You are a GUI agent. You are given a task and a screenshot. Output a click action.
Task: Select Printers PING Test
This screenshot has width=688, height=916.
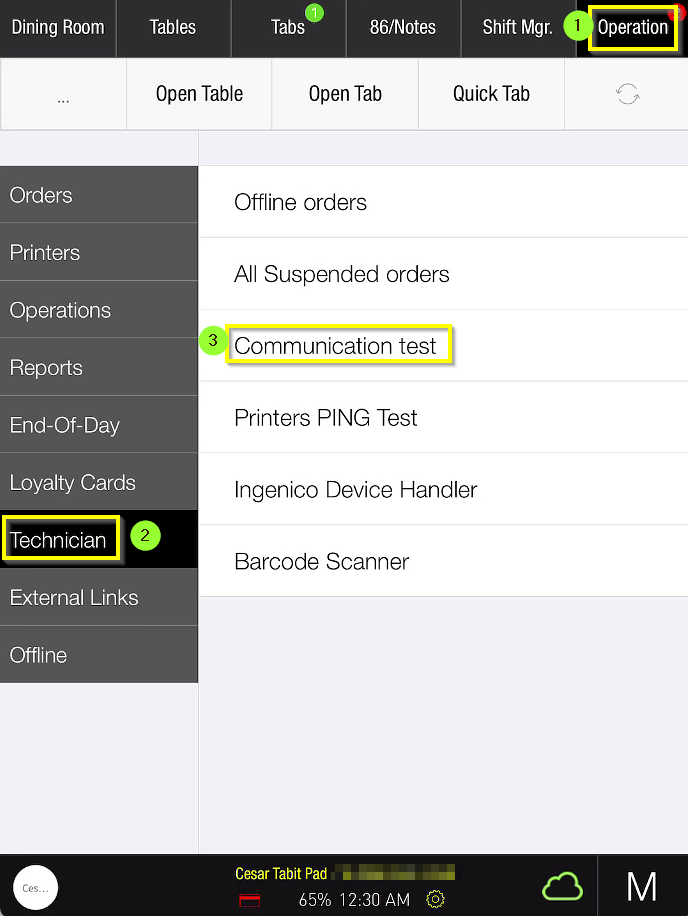point(326,418)
